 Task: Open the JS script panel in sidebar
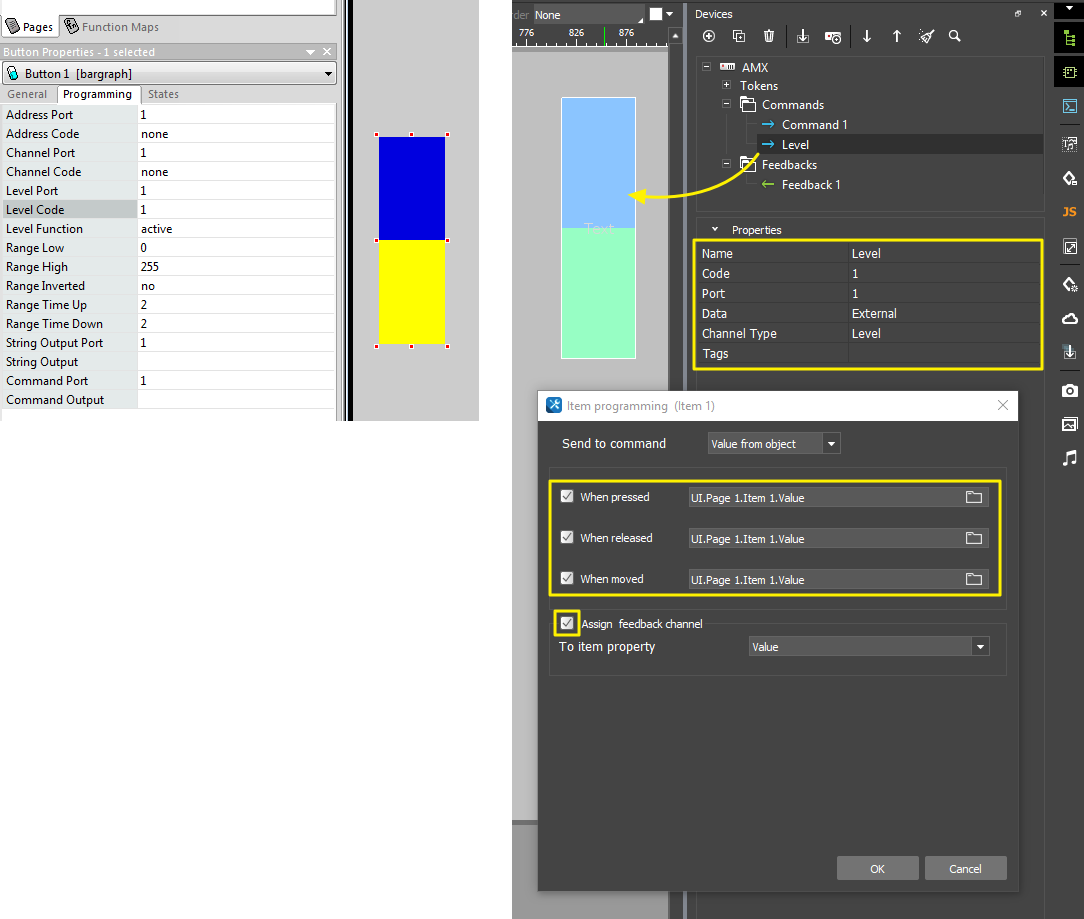(x=1069, y=212)
